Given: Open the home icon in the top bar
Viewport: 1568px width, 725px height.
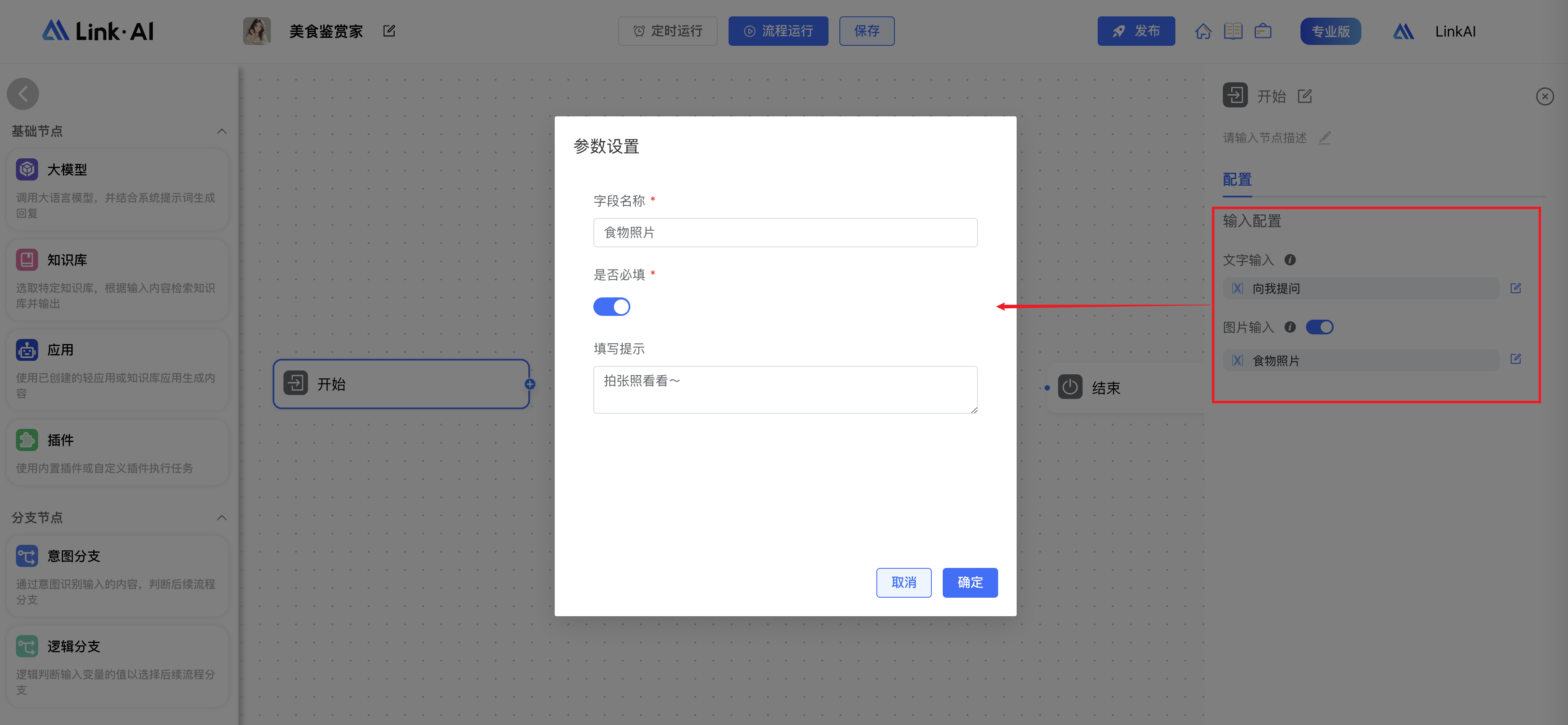Looking at the screenshot, I should [x=1204, y=30].
